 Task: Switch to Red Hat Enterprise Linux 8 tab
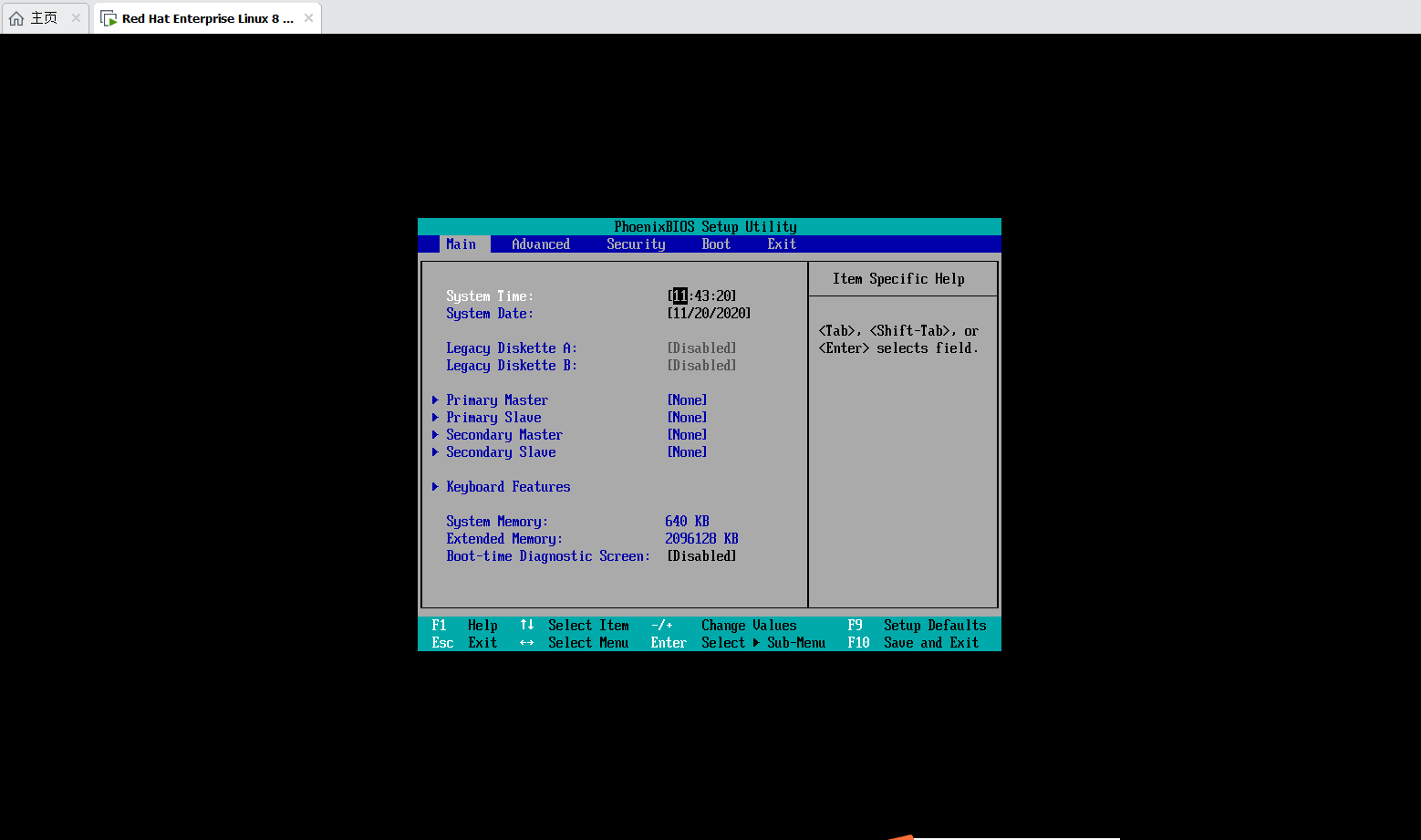(x=208, y=18)
